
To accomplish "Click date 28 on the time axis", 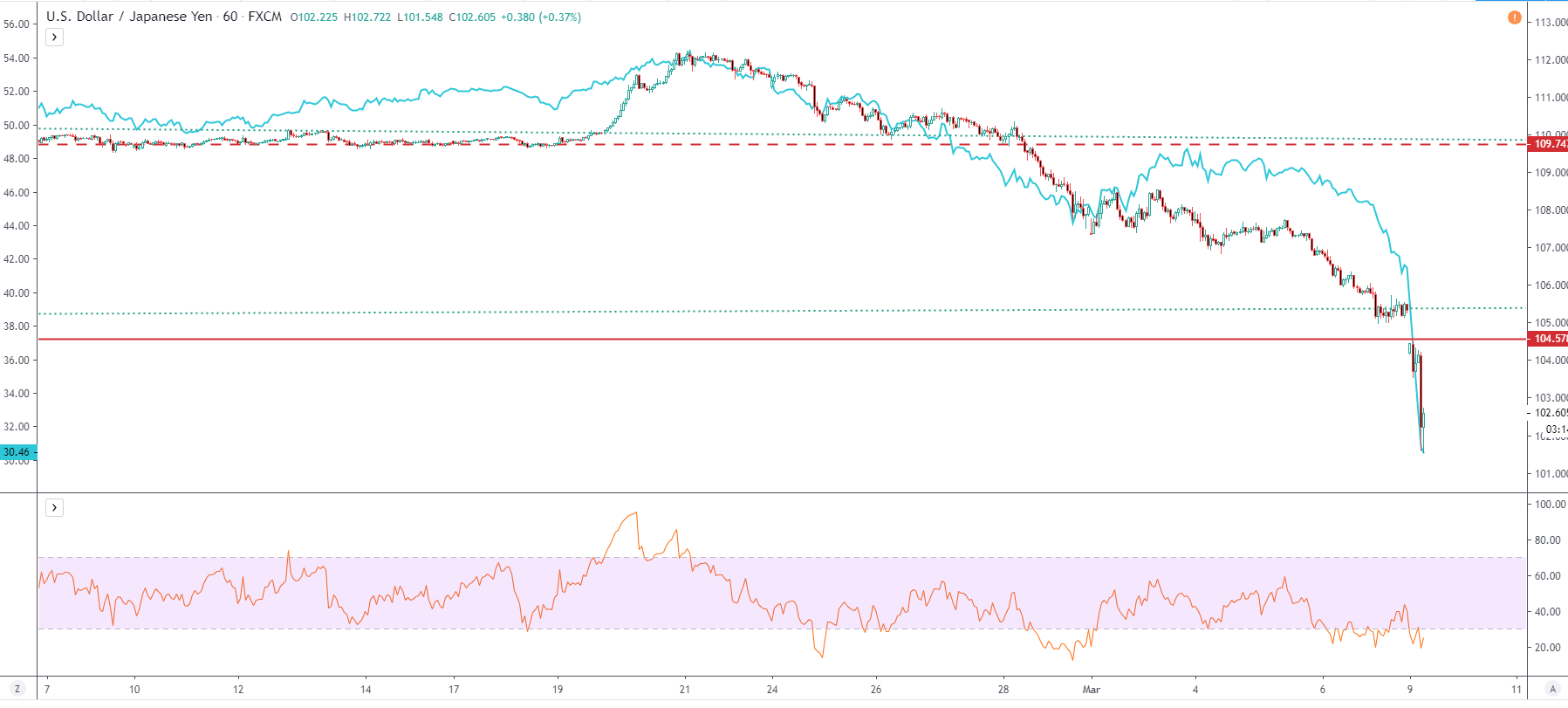I will [1003, 690].
